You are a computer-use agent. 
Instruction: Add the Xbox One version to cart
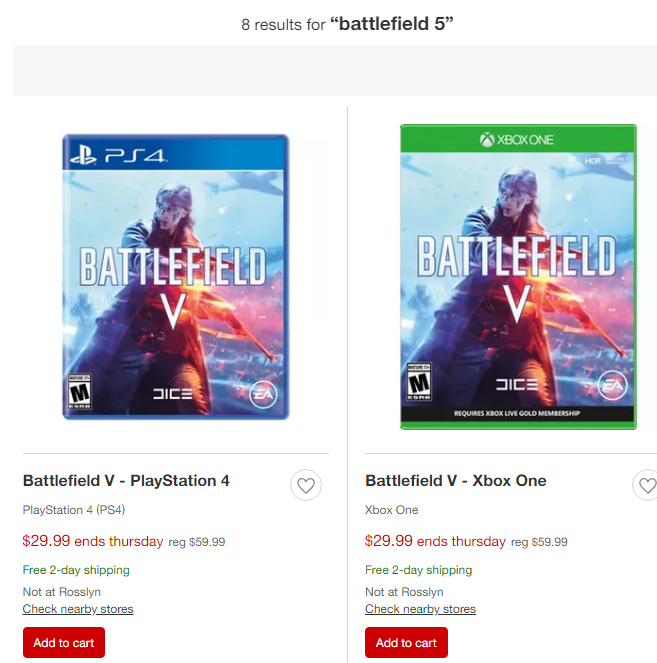pos(406,642)
